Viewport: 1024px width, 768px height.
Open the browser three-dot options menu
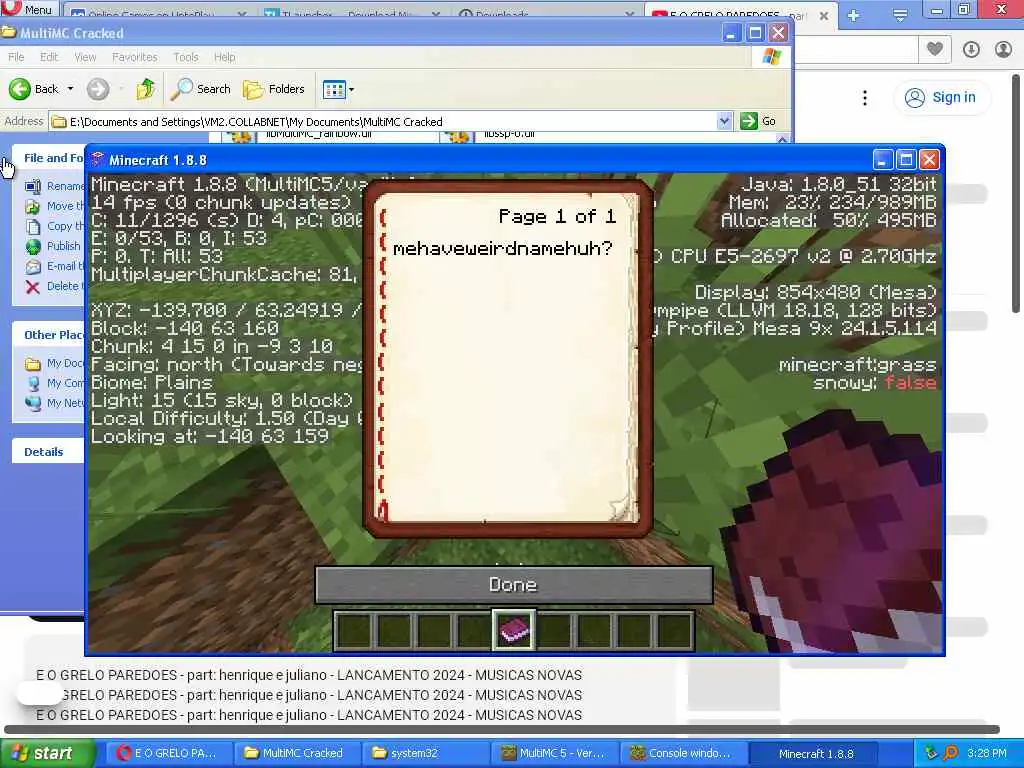point(865,98)
